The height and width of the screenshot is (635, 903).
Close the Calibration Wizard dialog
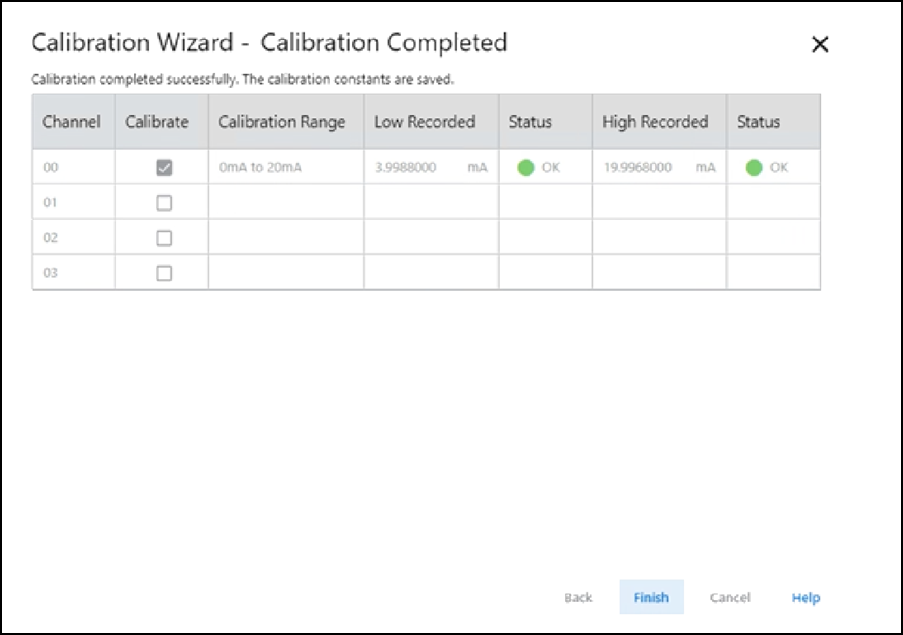(820, 45)
